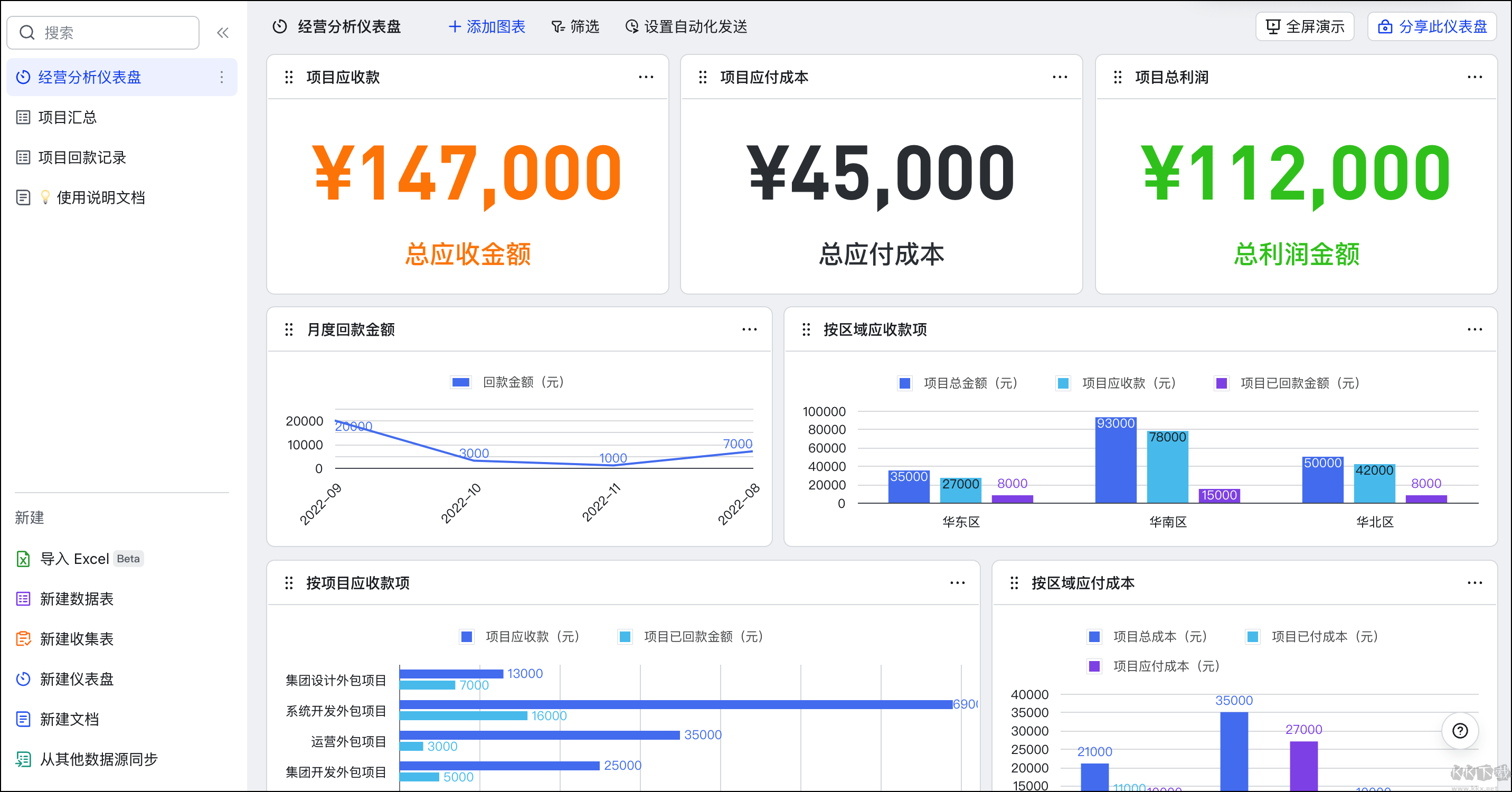Click the 新建仪表盘 icon

[23, 680]
